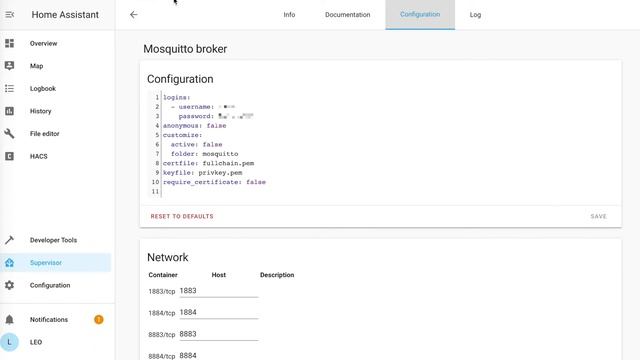Viewport: 640px width, 360px height.
Task: Click the 'customize:' line
Action: point(182,135)
